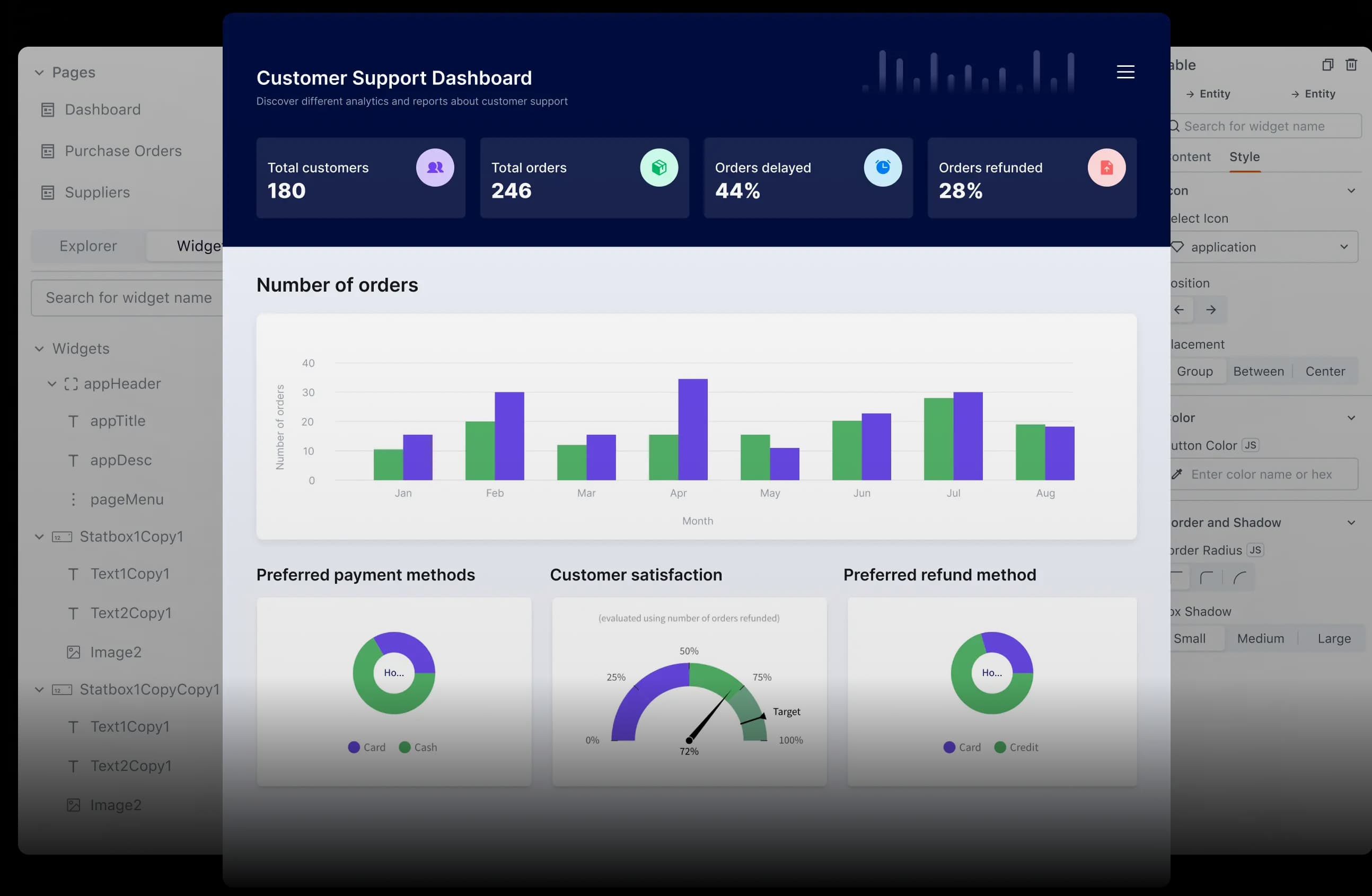This screenshot has width=1372, height=896.
Task: Collapse the appHeader tree node
Action: pyautogui.click(x=52, y=383)
